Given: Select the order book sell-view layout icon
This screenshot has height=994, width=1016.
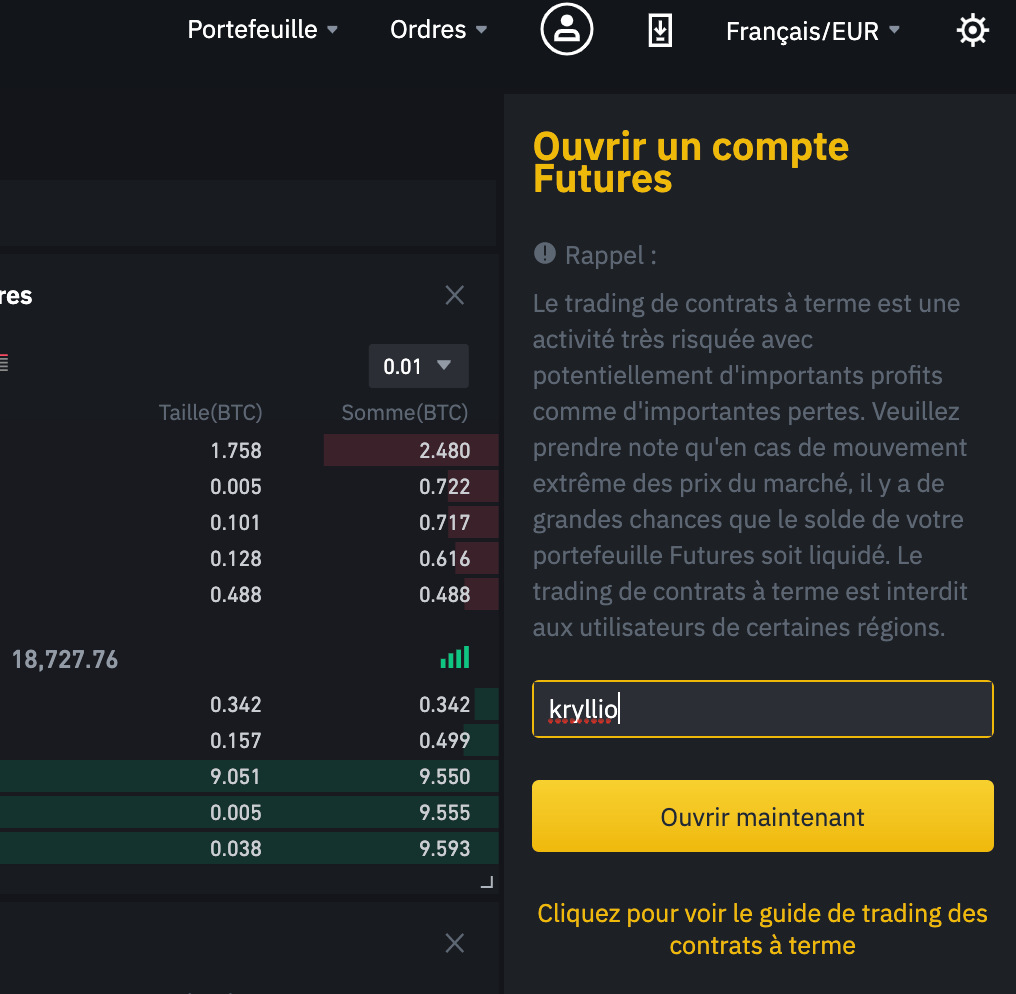Looking at the screenshot, I should 3,363.
